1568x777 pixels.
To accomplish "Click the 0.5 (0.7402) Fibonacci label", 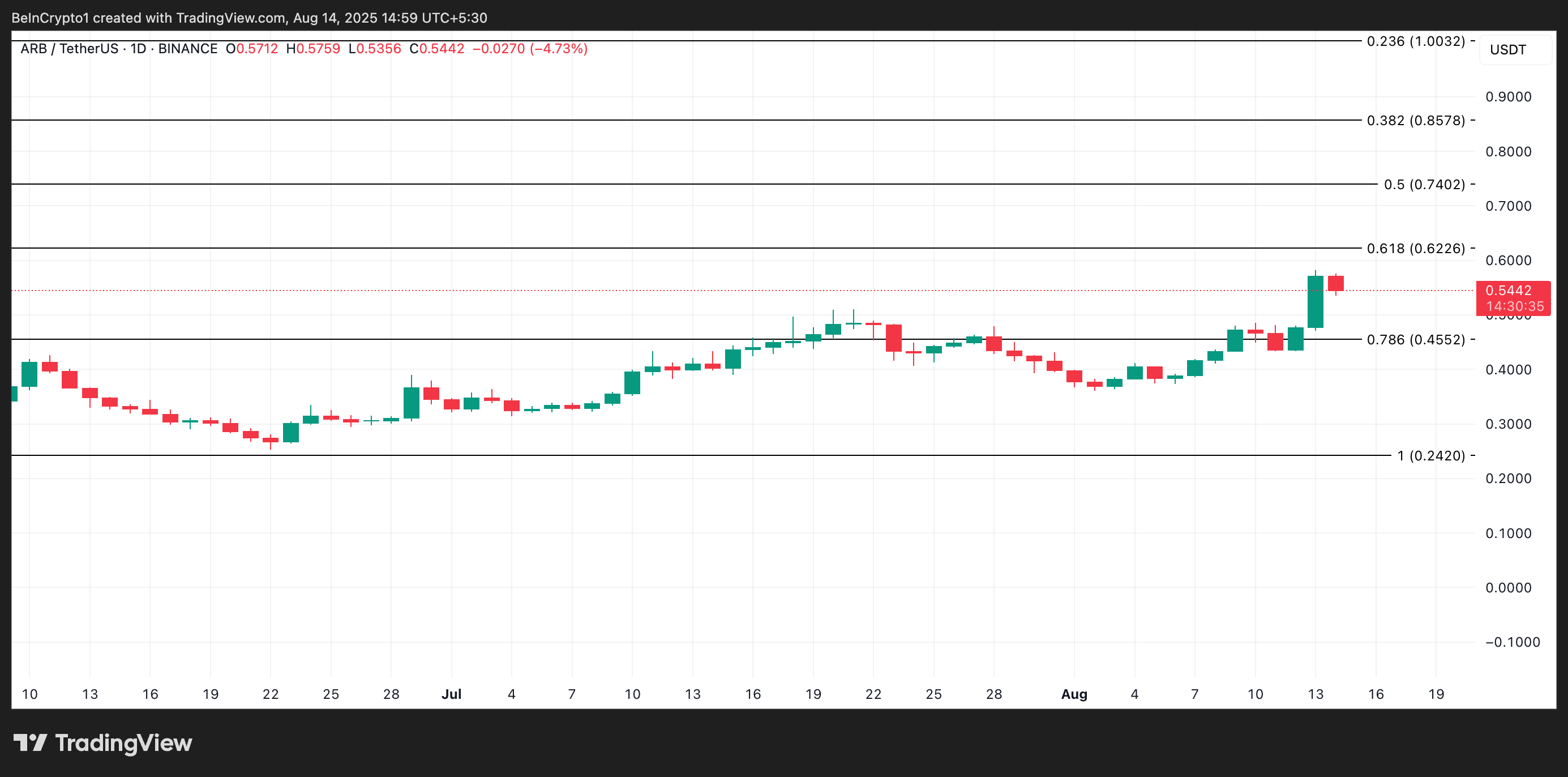I will [x=1424, y=185].
